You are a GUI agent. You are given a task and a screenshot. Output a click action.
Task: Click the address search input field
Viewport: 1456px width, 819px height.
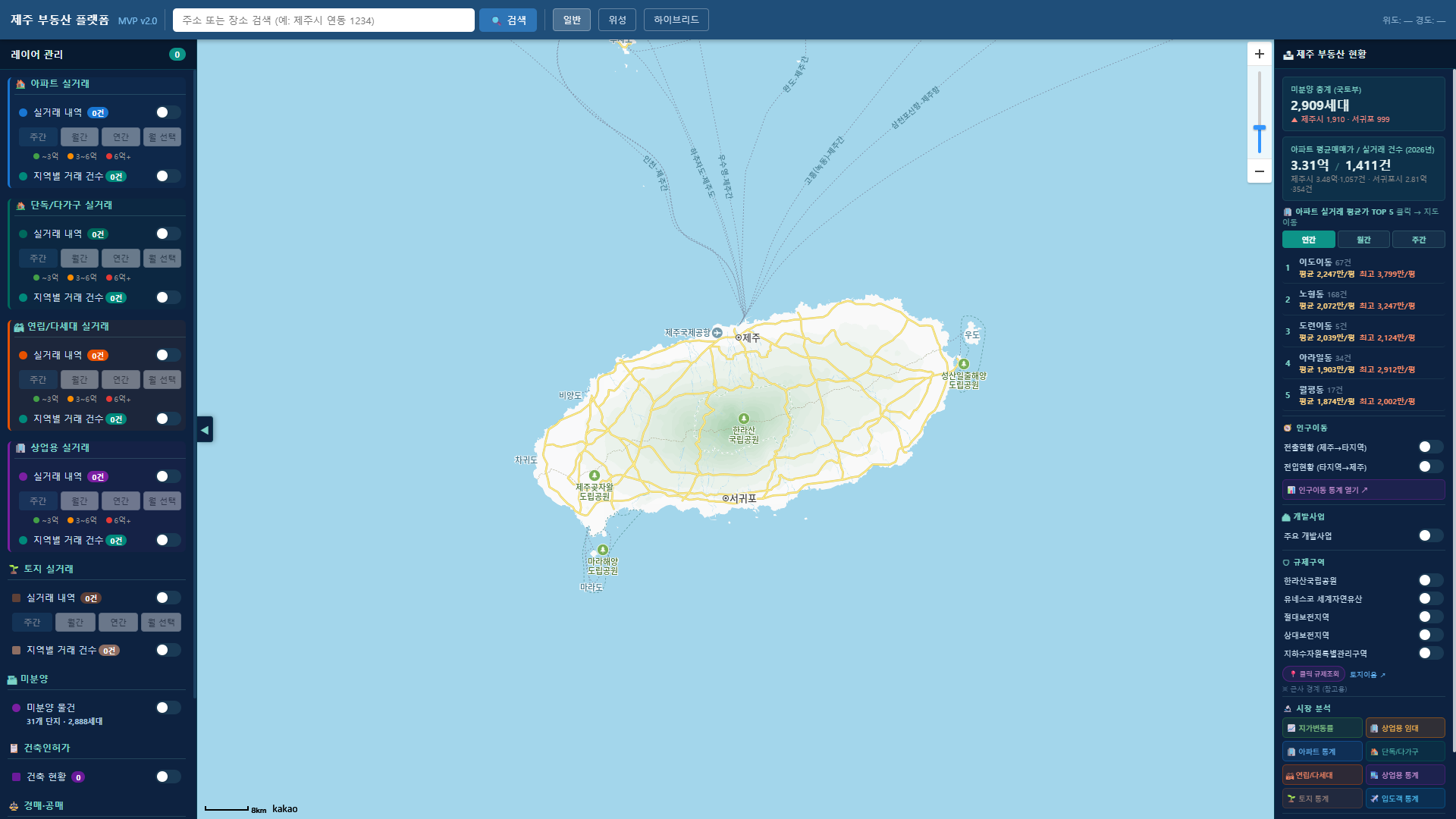coord(324,20)
